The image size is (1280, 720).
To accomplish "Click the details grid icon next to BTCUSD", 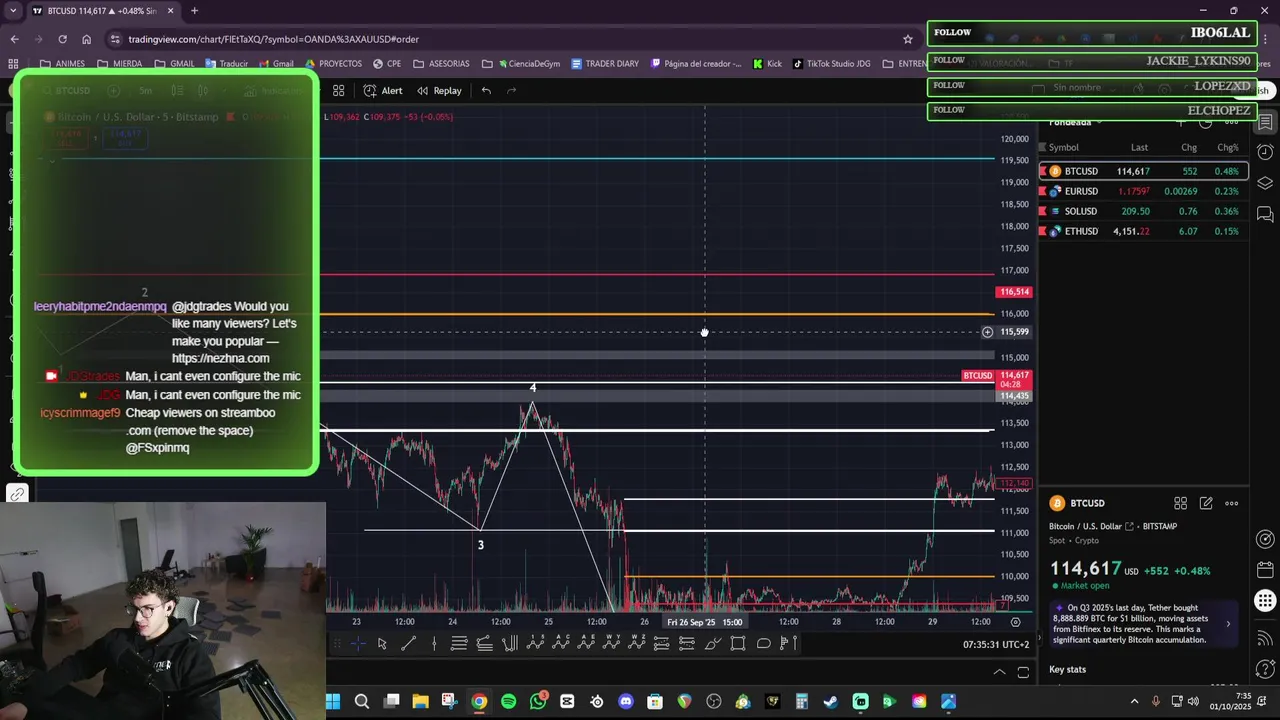I will [x=1181, y=503].
